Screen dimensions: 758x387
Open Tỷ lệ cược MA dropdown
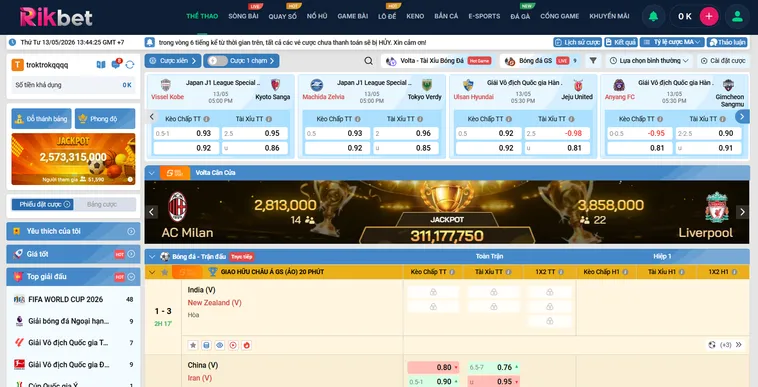(x=672, y=43)
